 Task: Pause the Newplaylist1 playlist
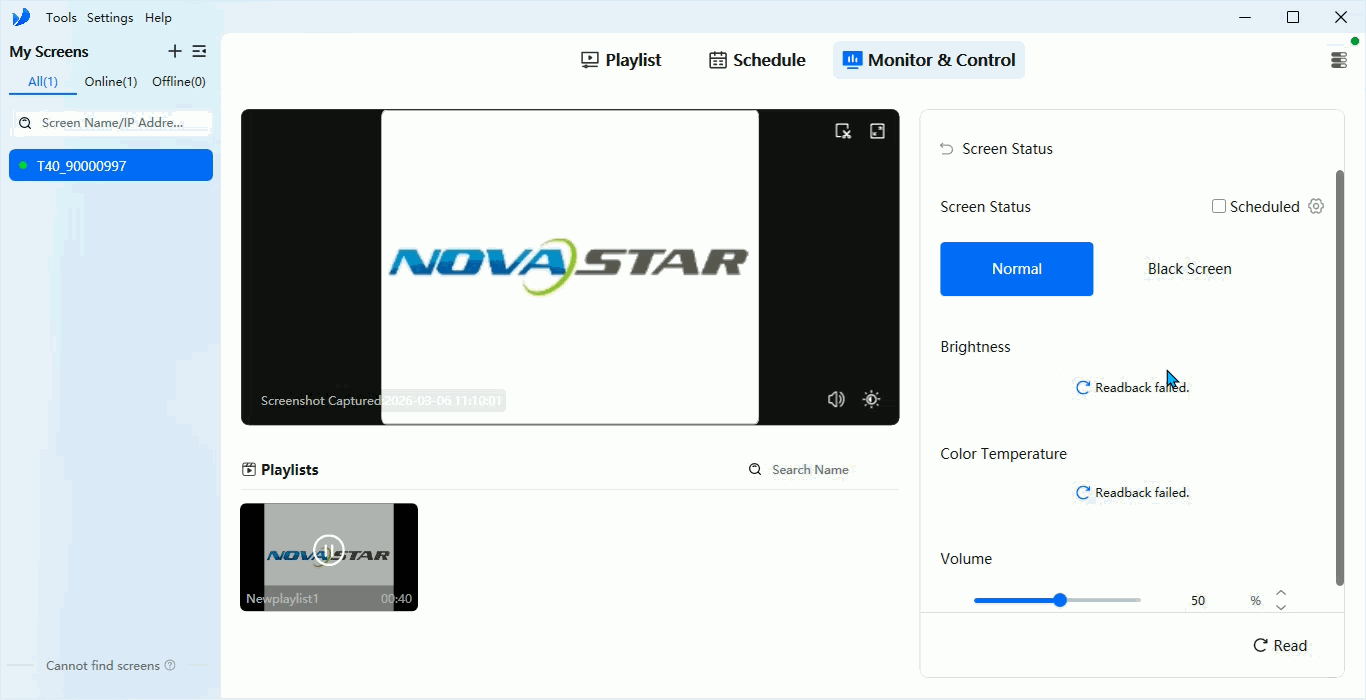(329, 549)
